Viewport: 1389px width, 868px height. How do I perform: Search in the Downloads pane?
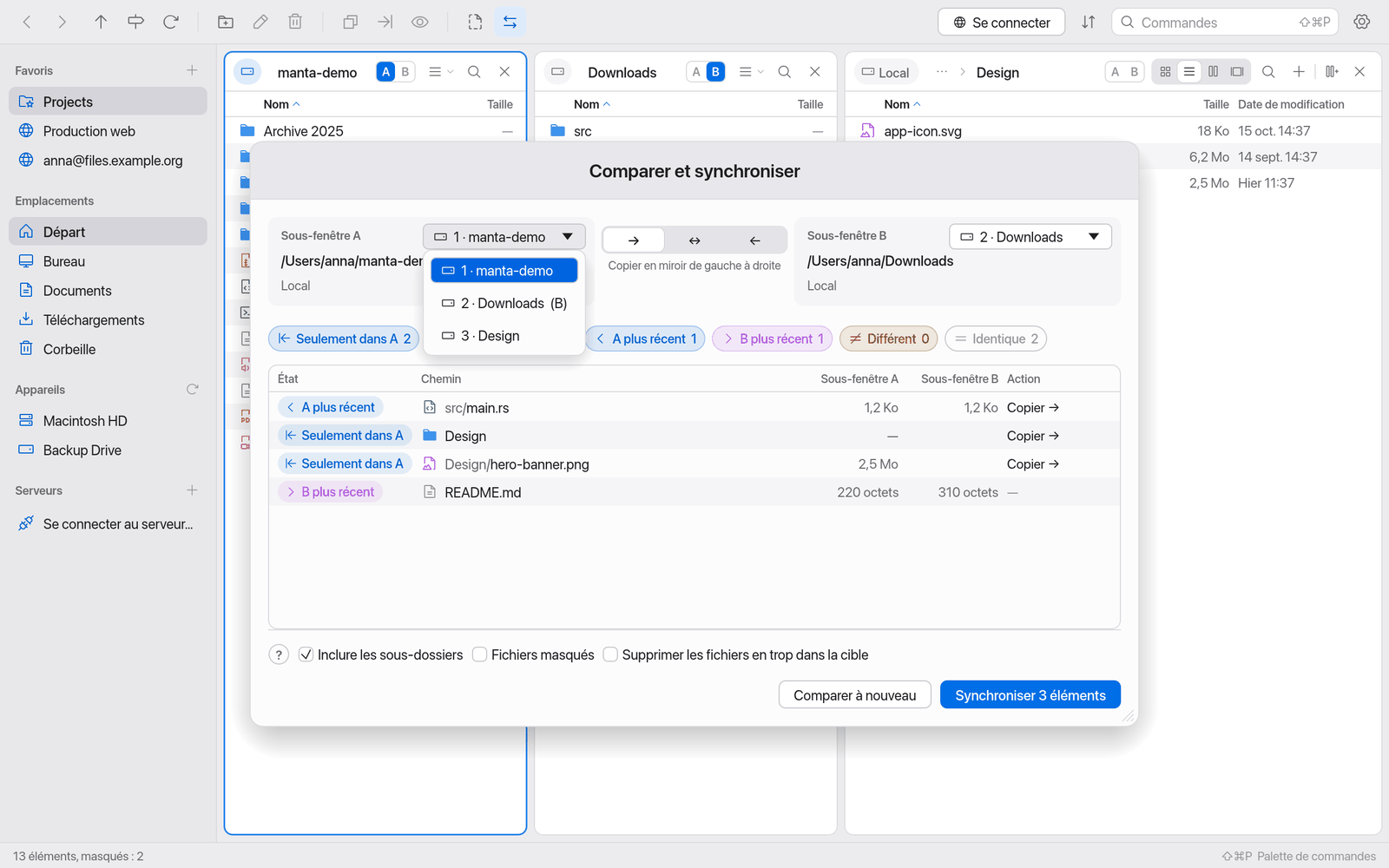(784, 72)
